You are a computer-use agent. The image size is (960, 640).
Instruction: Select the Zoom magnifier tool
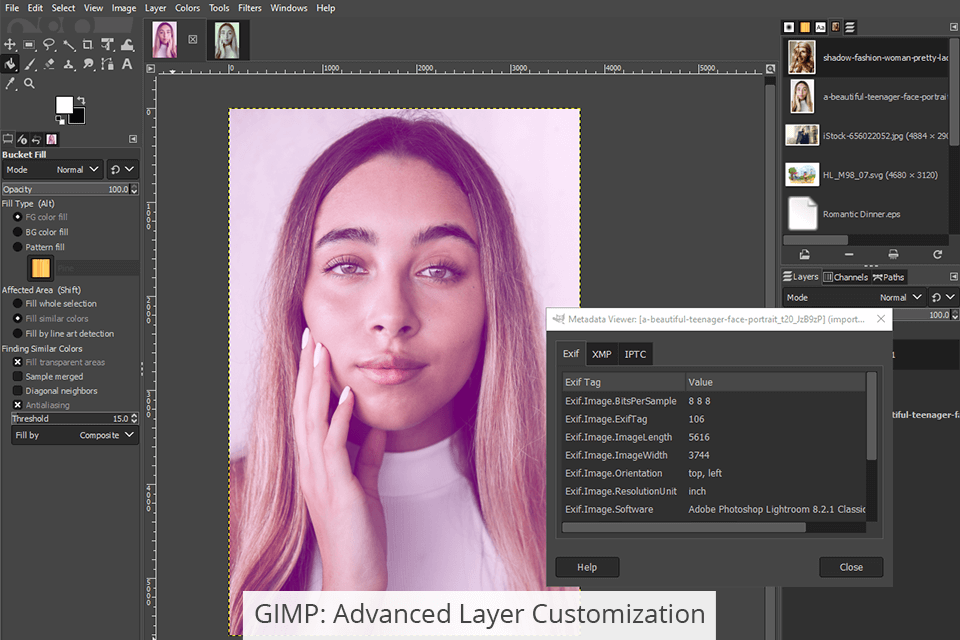pos(29,83)
